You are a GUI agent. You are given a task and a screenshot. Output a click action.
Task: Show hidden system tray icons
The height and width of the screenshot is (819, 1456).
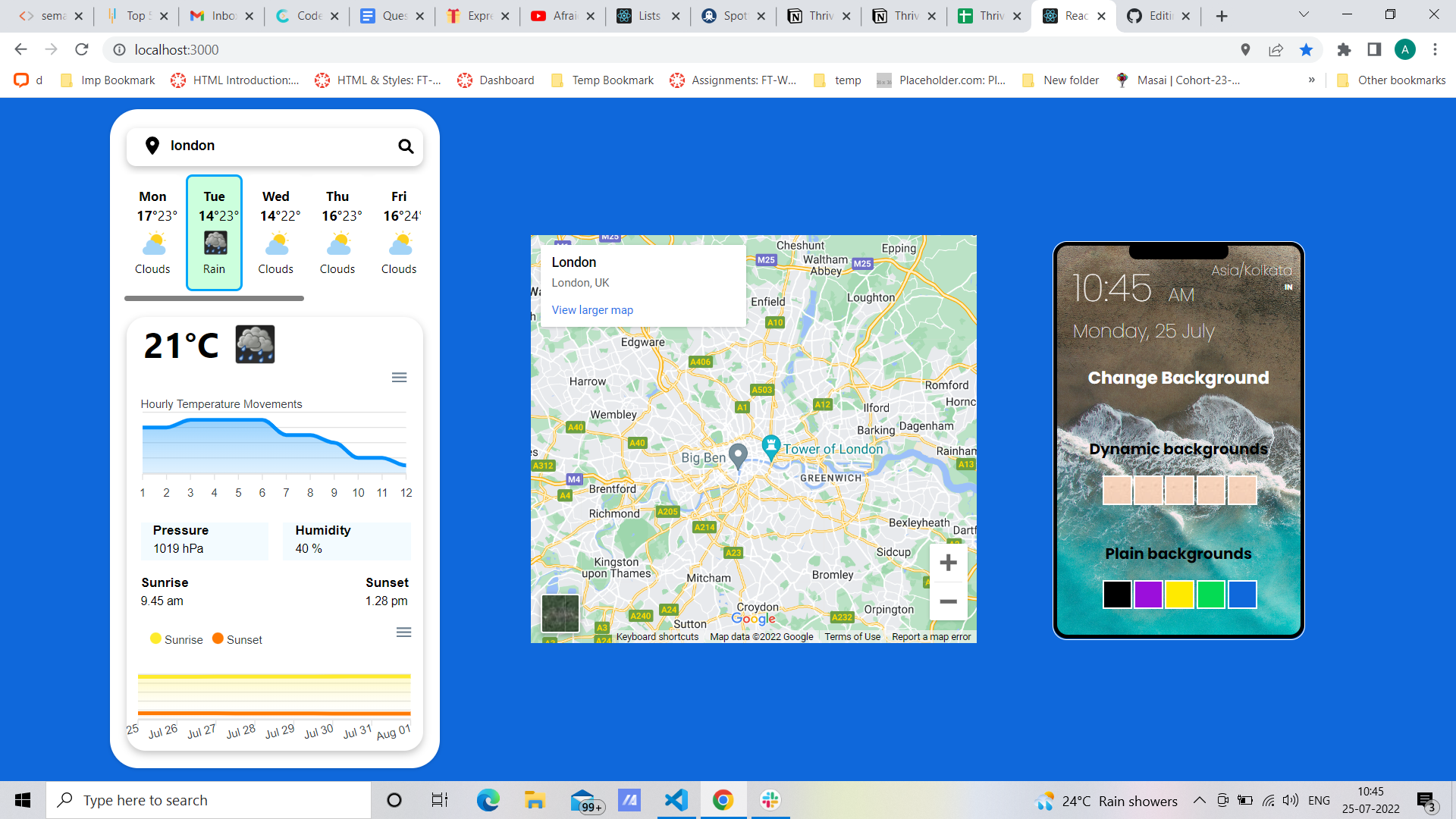[x=1200, y=800]
